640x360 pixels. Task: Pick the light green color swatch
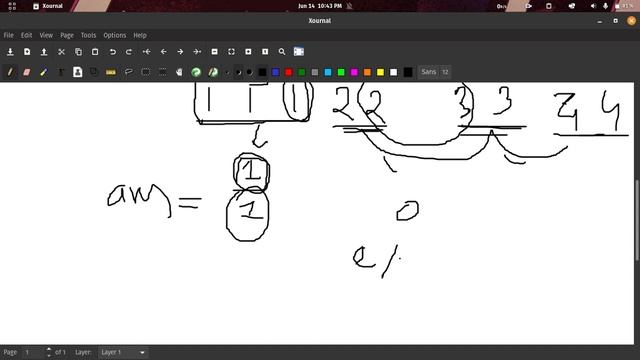pyautogui.click(x=341, y=73)
